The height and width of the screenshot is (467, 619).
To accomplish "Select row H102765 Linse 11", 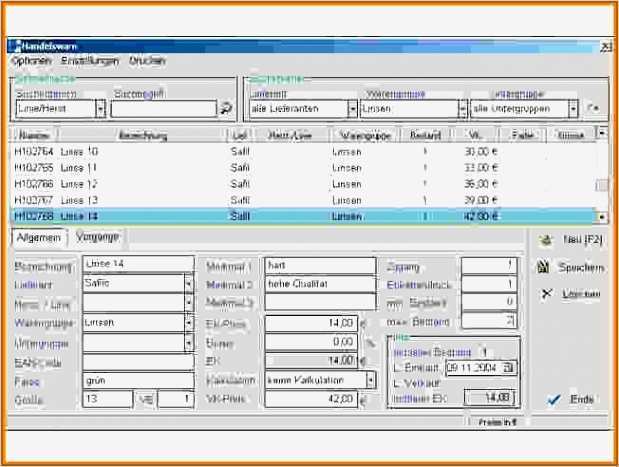I will tap(303, 168).
